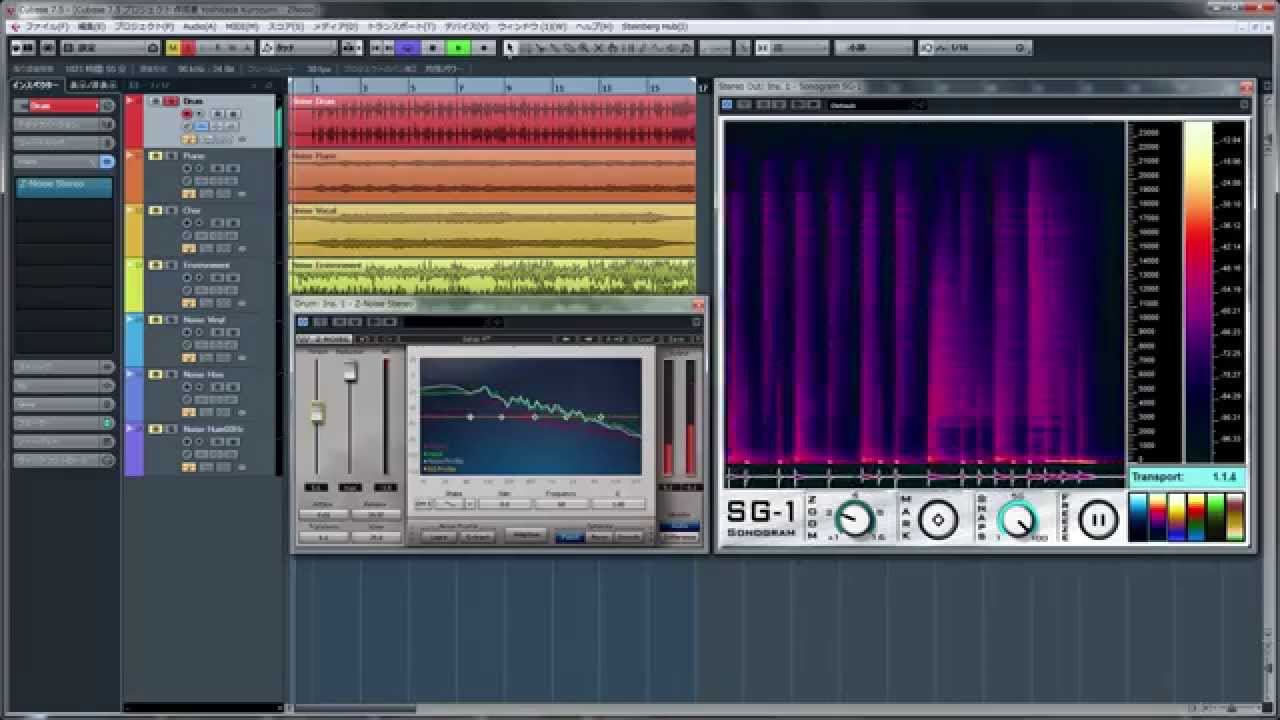Select Difference monitor mode in Z-Noise
Image resolution: width=1280 pixels, height=720 pixels.
(x=680, y=537)
